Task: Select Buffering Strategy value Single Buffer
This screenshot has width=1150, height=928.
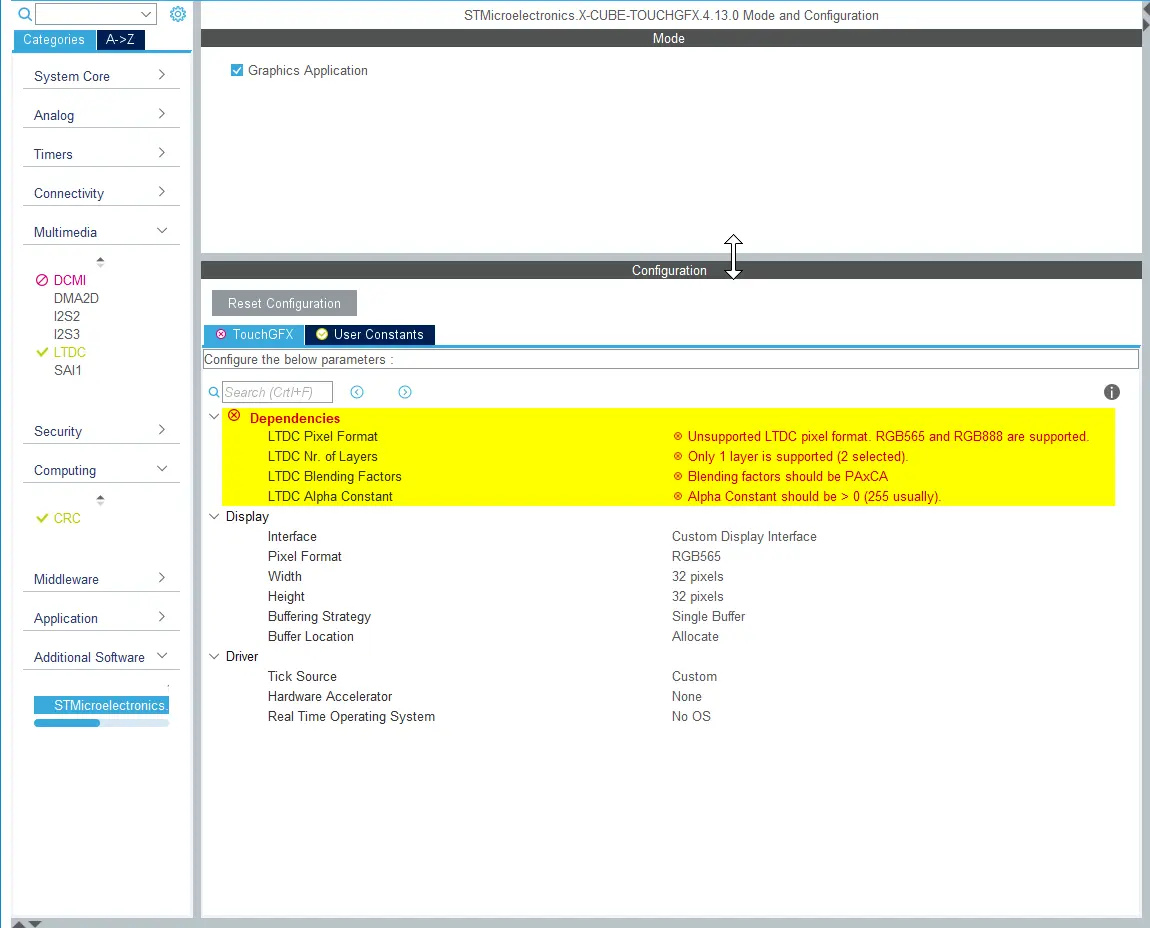Action: click(x=708, y=617)
